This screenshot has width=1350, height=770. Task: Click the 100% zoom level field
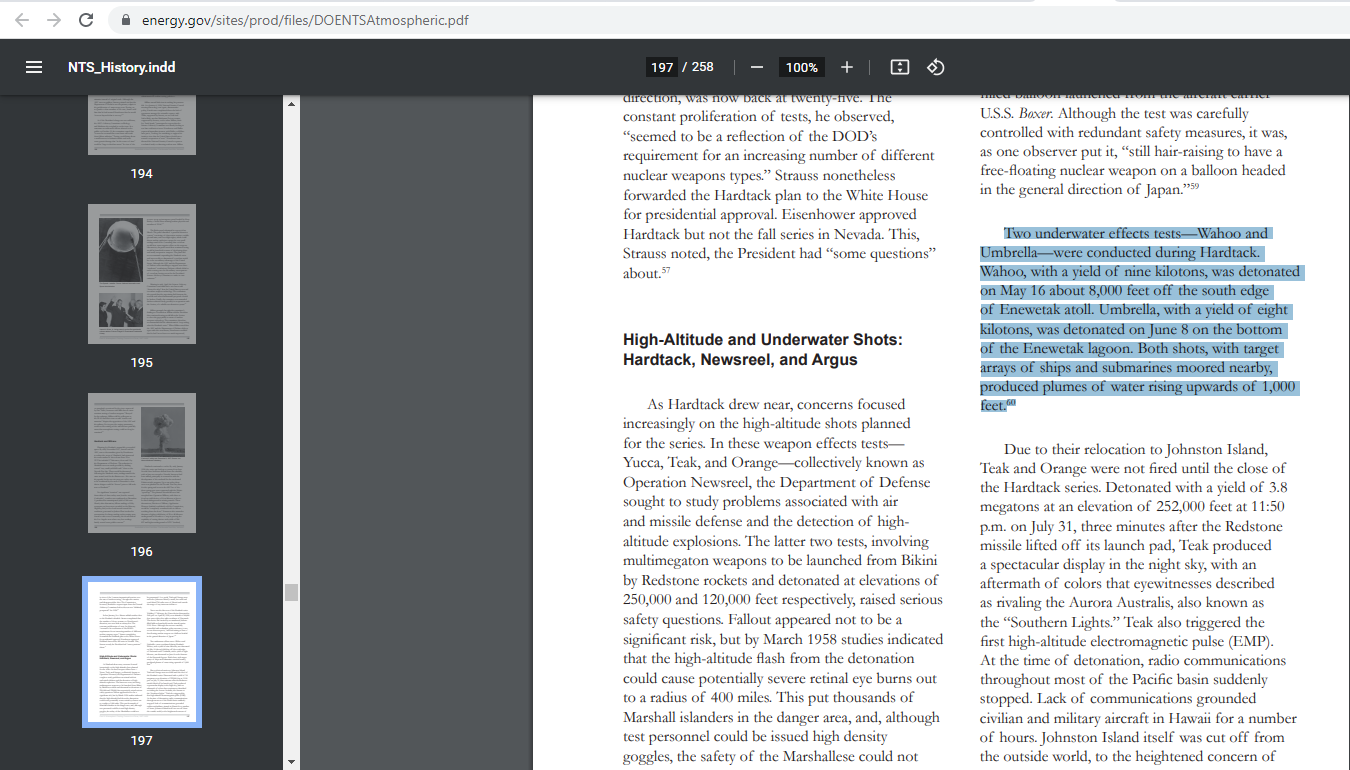[801, 67]
